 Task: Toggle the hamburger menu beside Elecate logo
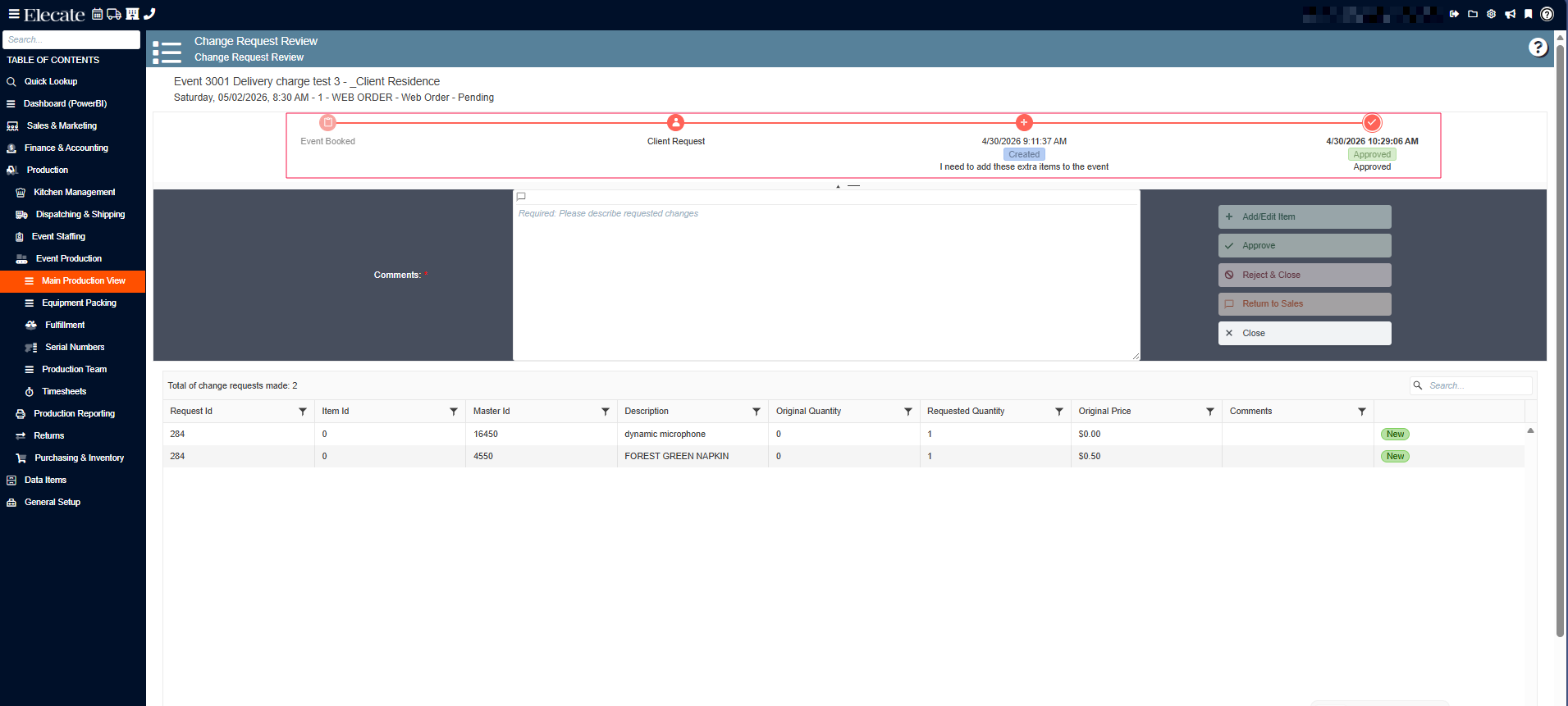coord(13,14)
